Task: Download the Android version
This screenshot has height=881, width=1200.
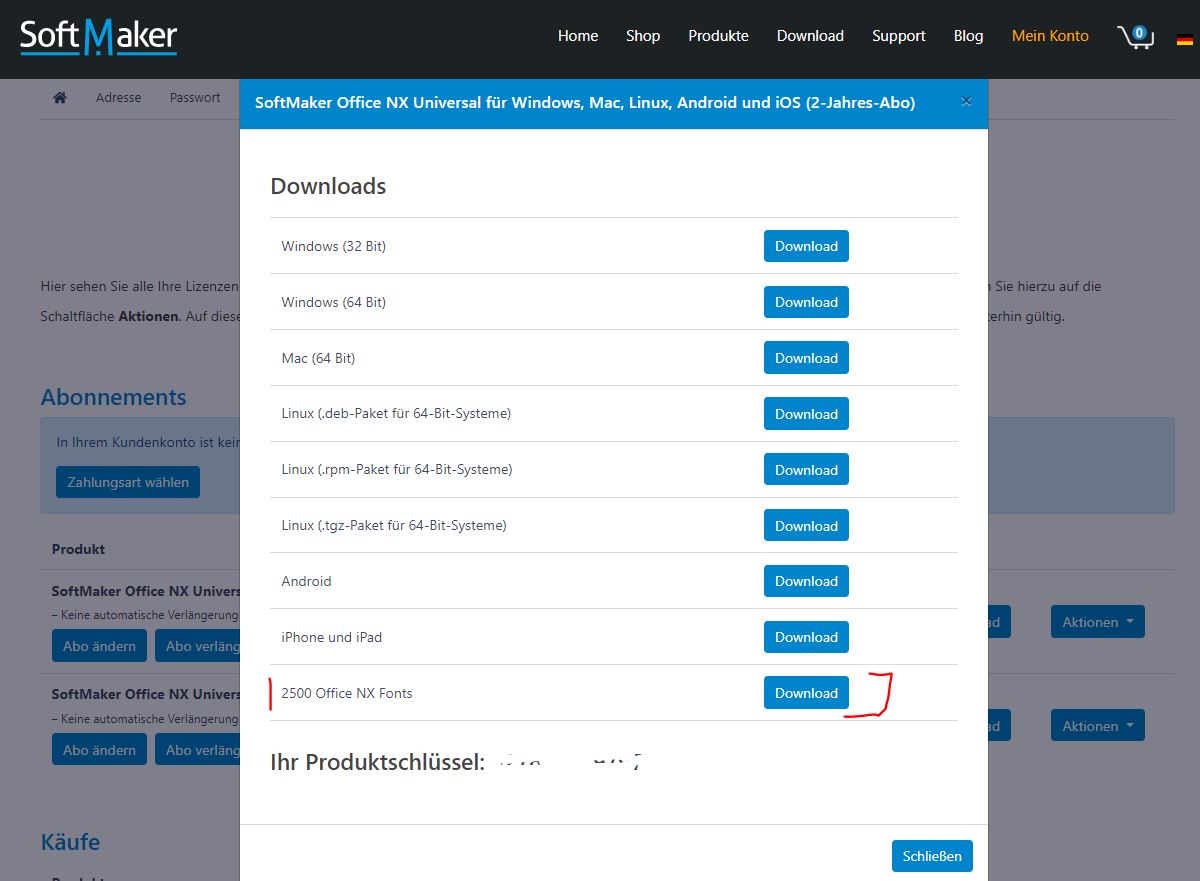Action: (806, 581)
